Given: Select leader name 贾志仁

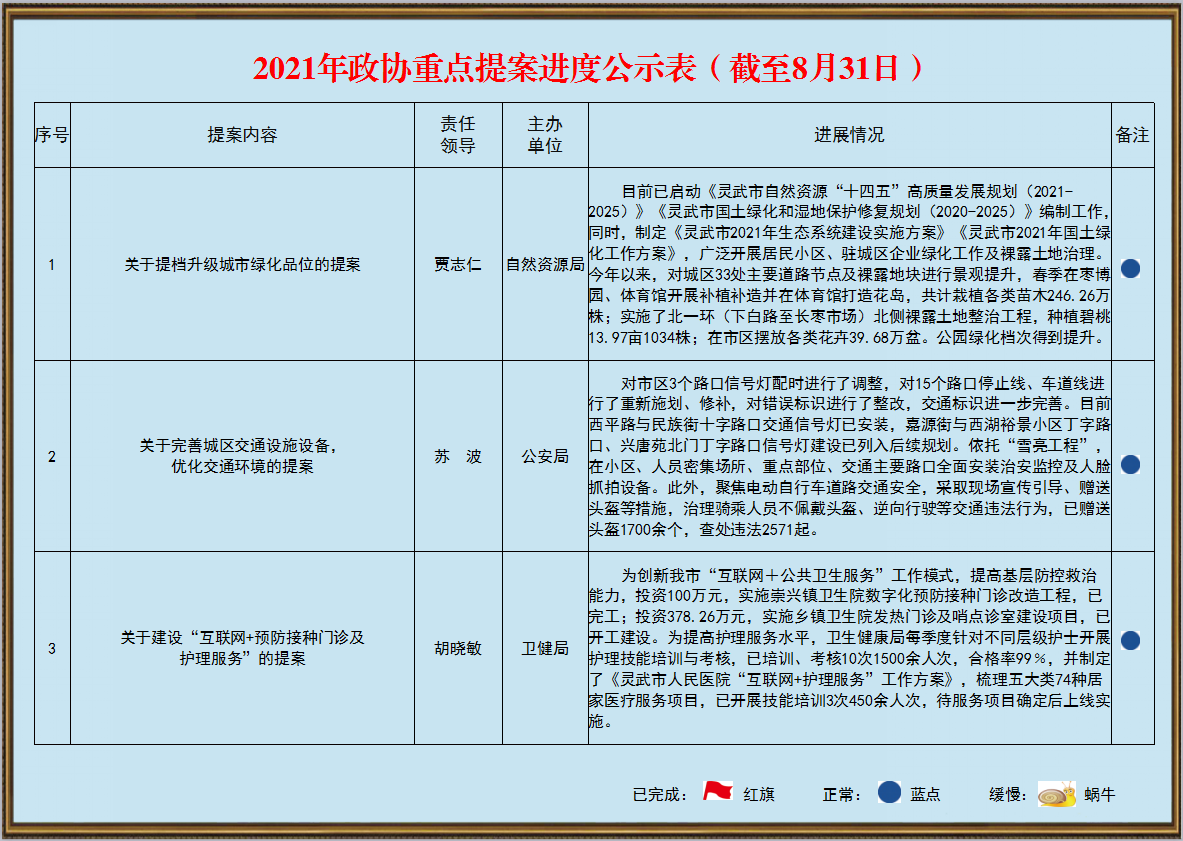Looking at the screenshot, I should click(x=458, y=264).
